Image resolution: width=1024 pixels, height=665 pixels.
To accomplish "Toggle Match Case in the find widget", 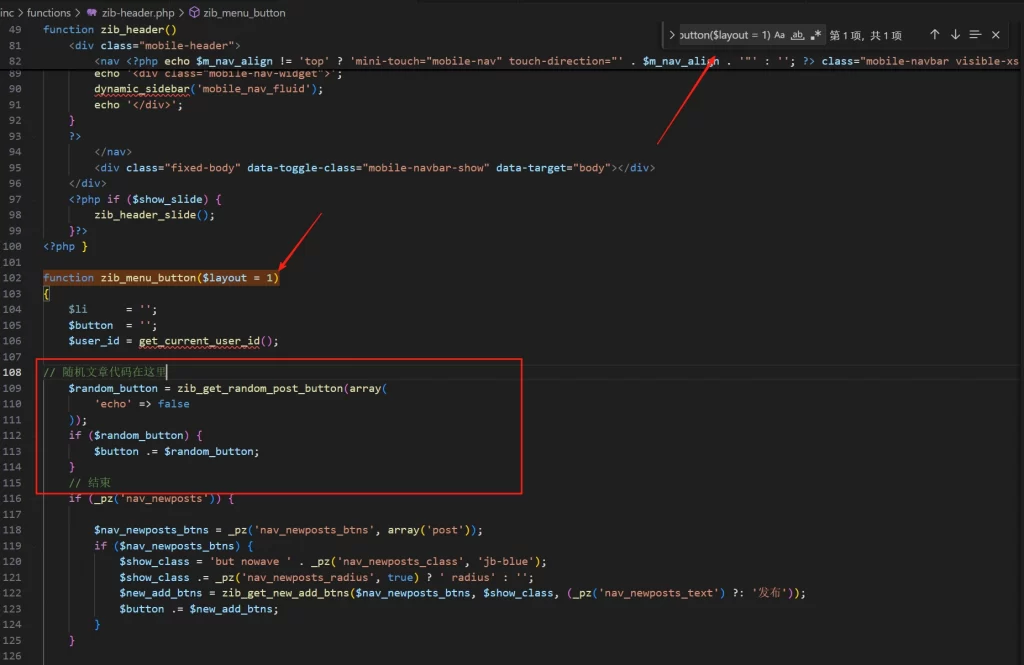I will (780, 35).
